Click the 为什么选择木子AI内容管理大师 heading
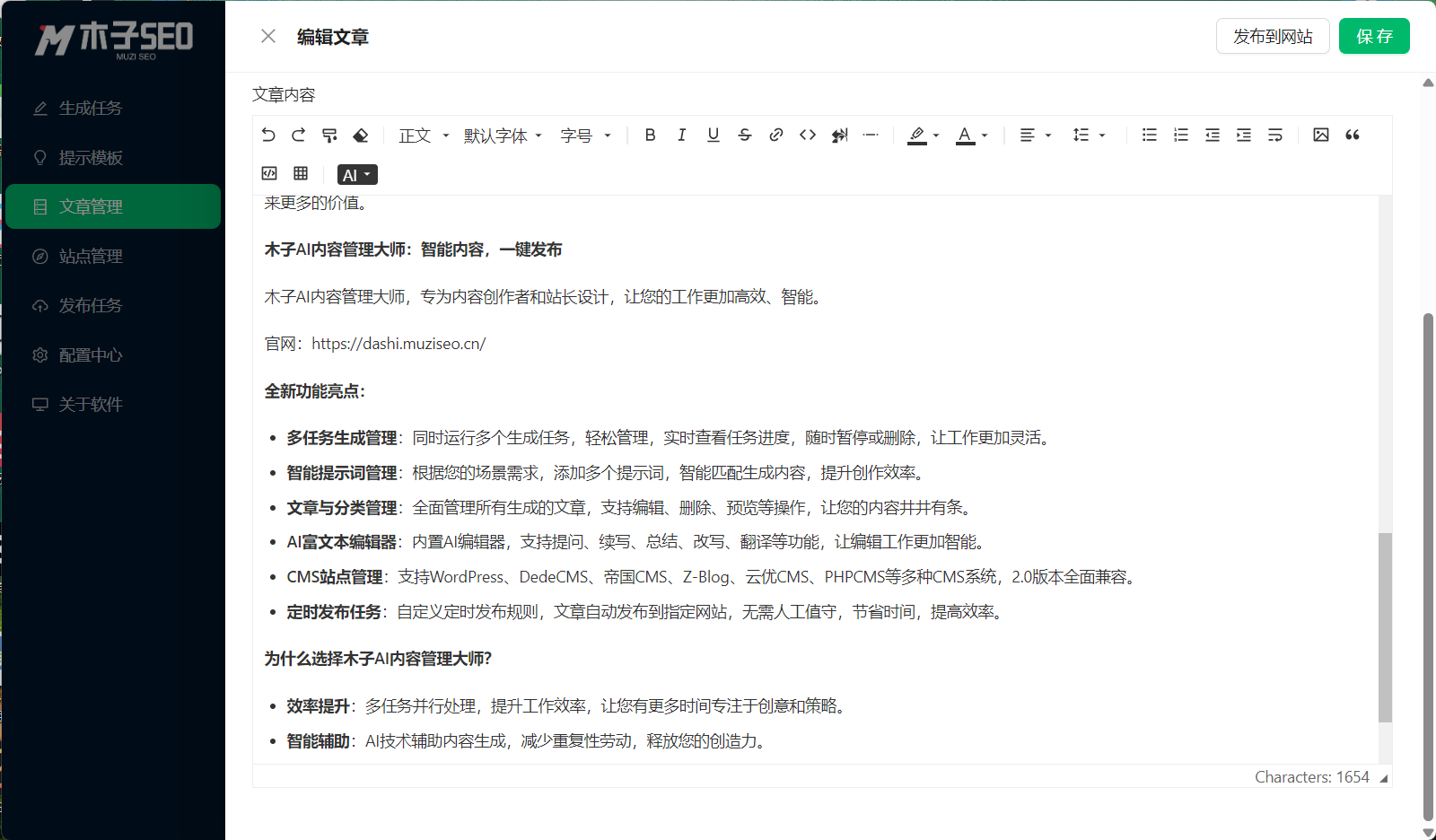Viewport: 1436px width, 840px height. pyautogui.click(x=378, y=659)
